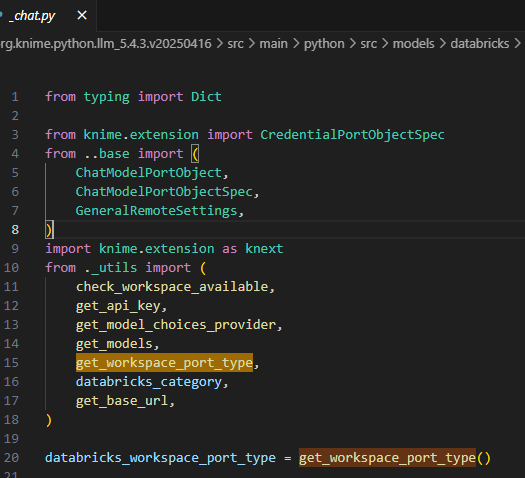Click 'get_model_choices_provider' on line 13

[x=176, y=325]
